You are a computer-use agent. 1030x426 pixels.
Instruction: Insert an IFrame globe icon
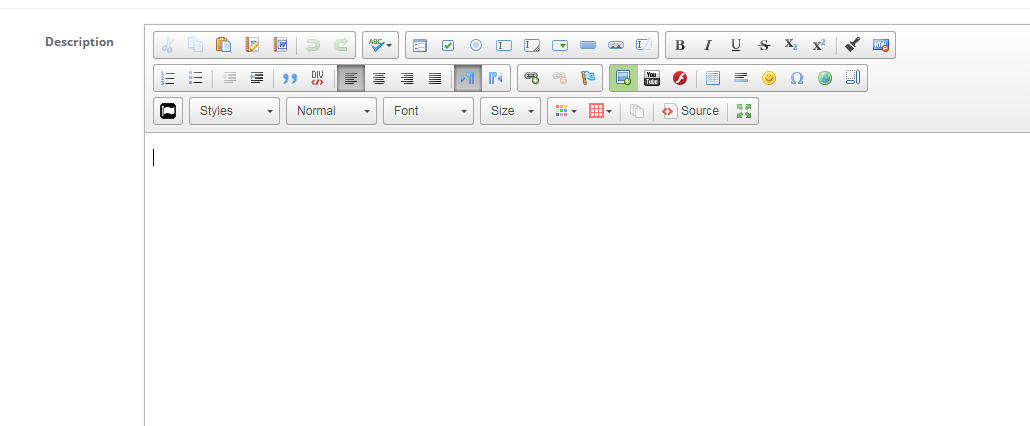pos(825,78)
